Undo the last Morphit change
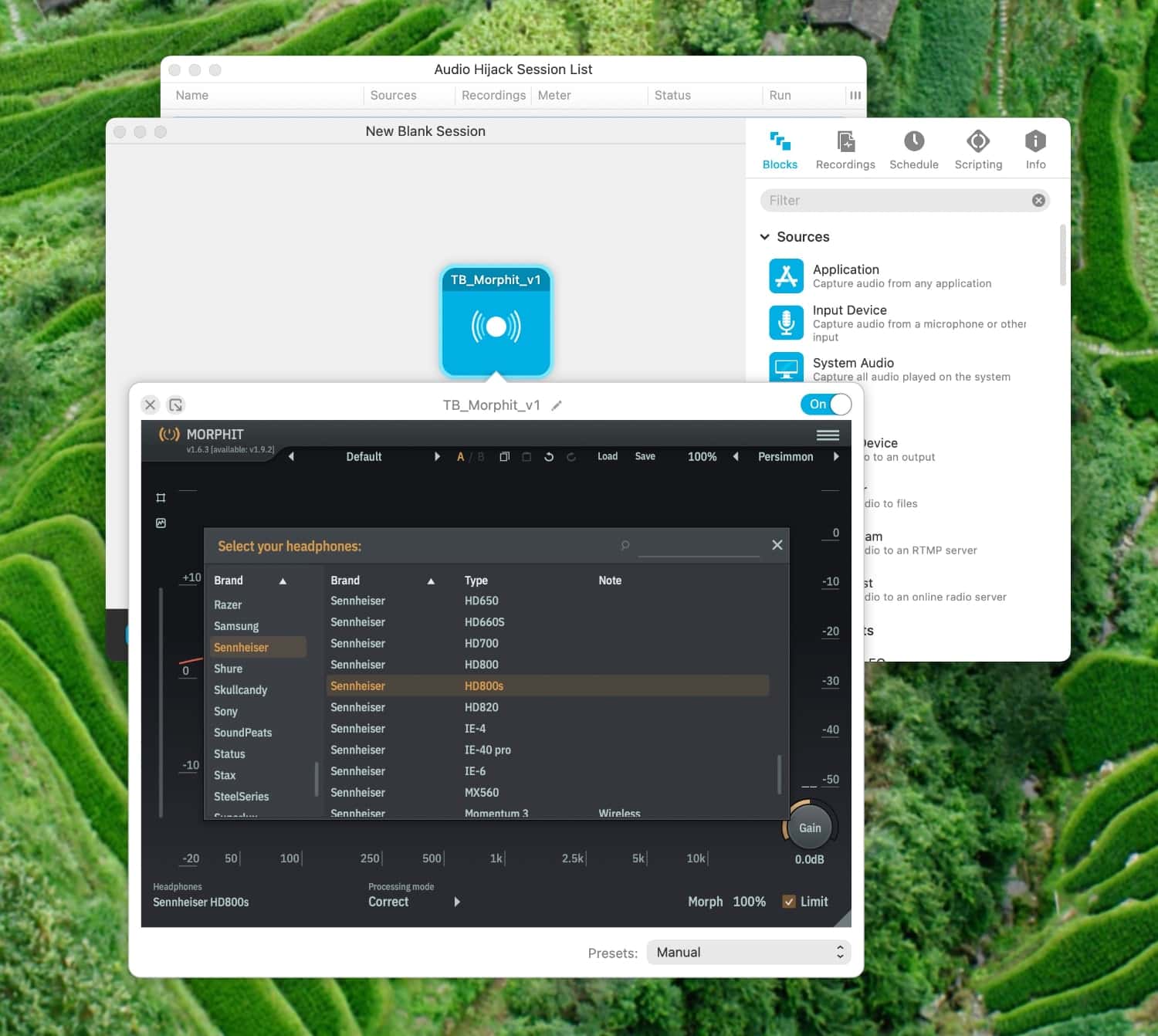Screen dimensions: 1158x1036 click(549, 457)
